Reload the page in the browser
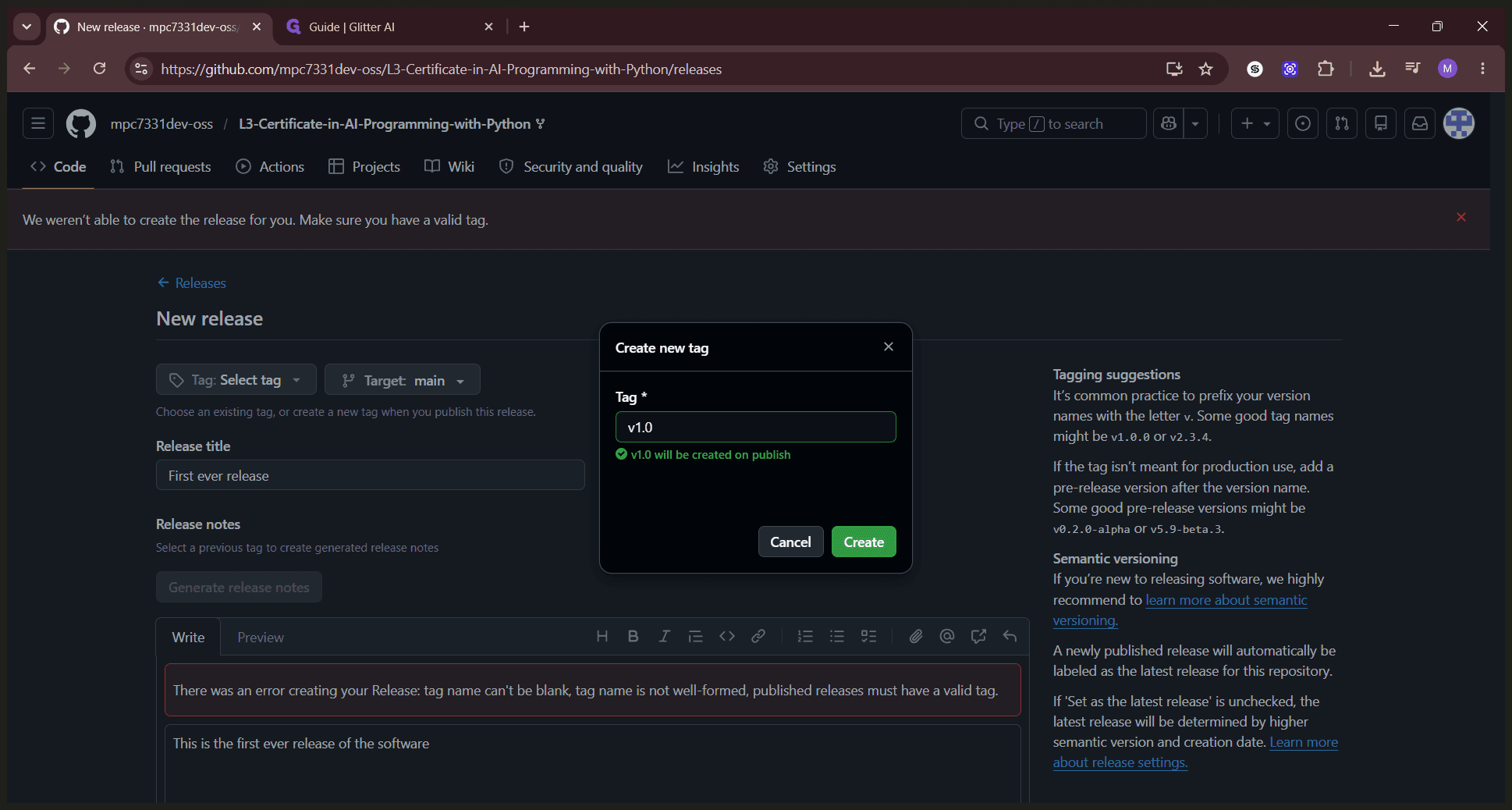This screenshot has width=1512, height=810. [100, 69]
